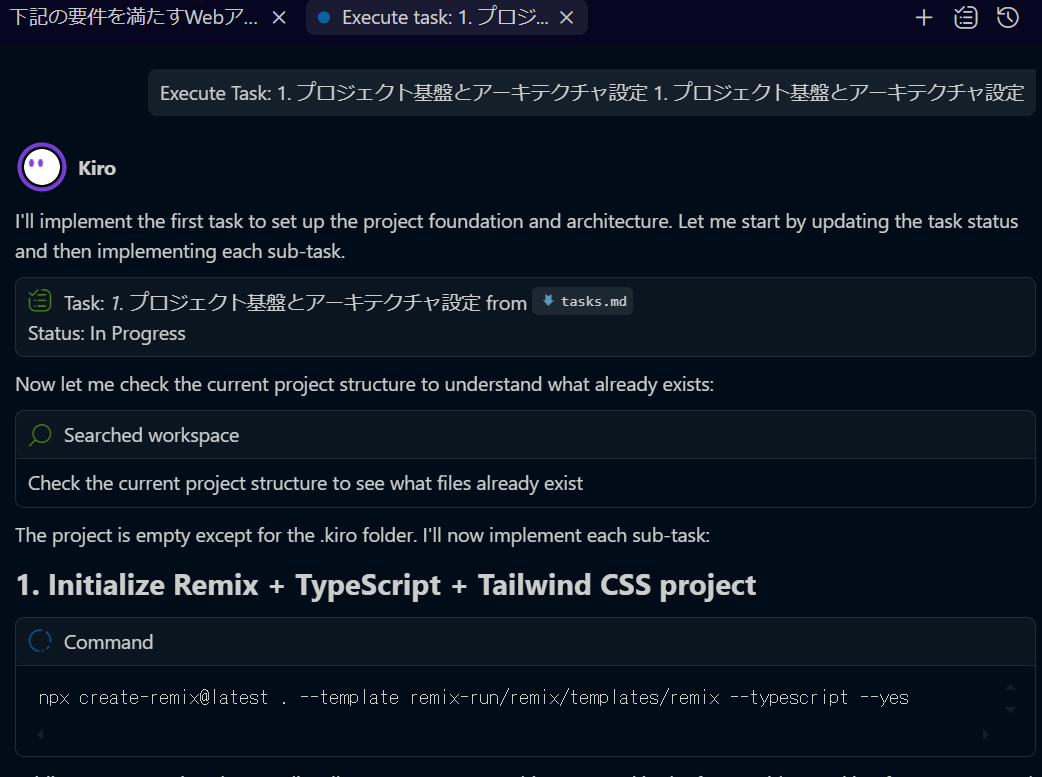Click the Command loading spinner icon
1042x777 pixels.
pyautogui.click(x=40, y=641)
